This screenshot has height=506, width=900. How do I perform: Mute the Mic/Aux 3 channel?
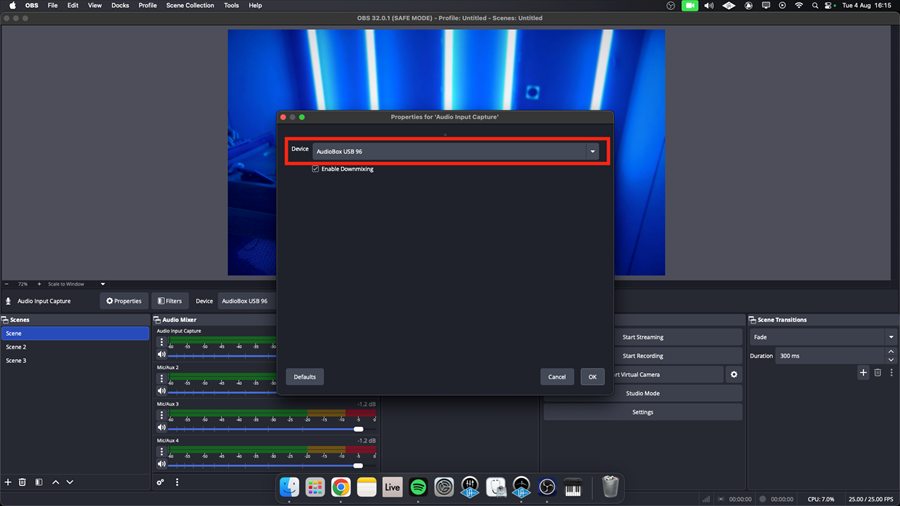(x=161, y=428)
